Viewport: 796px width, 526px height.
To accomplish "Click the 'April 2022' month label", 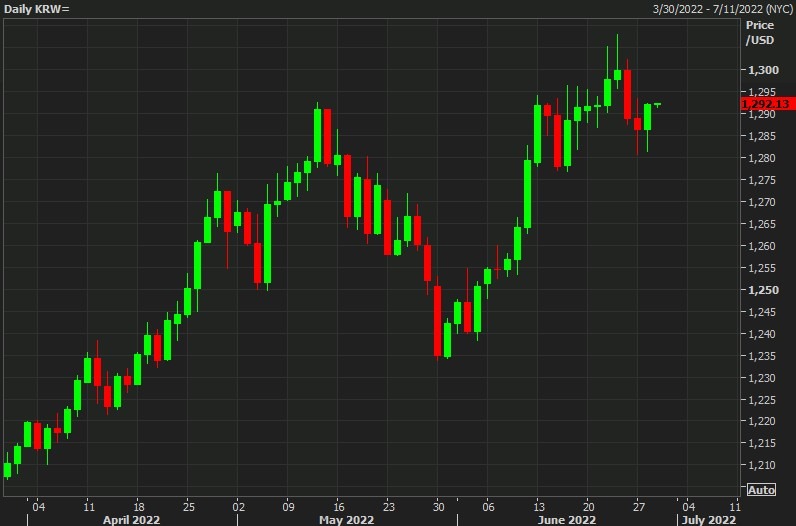I will click(131, 520).
